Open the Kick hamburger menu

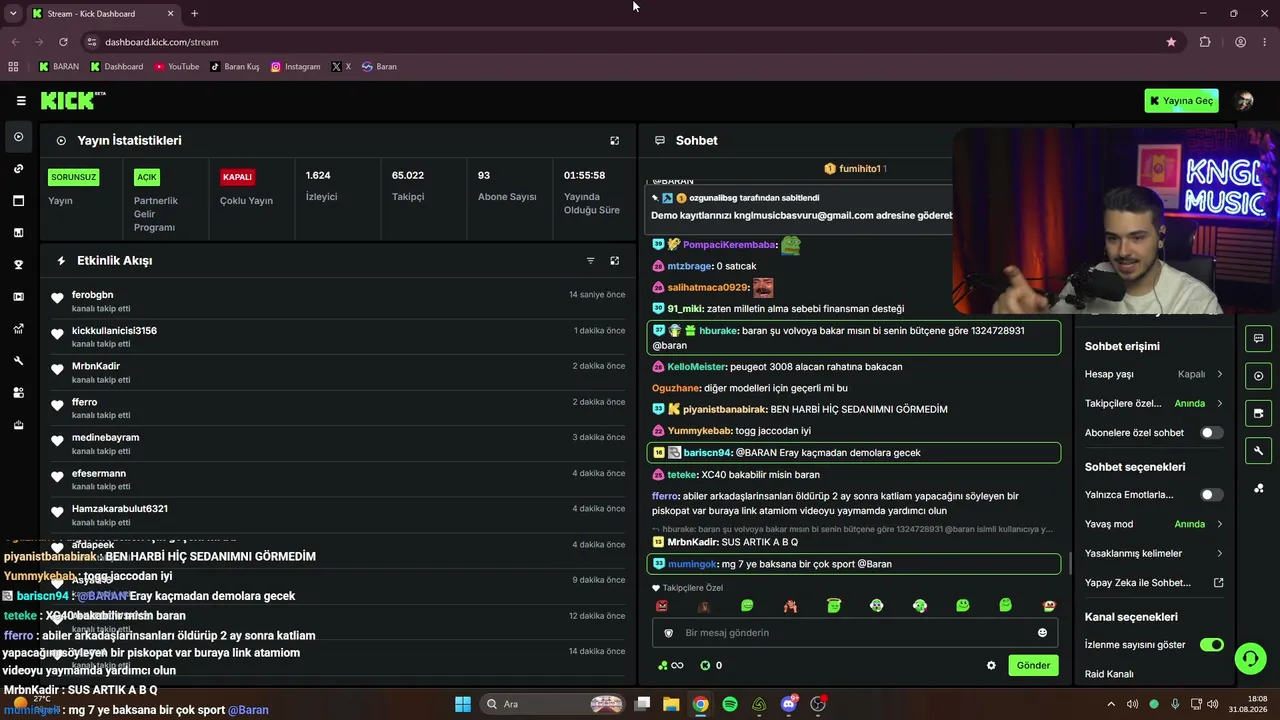(21, 101)
